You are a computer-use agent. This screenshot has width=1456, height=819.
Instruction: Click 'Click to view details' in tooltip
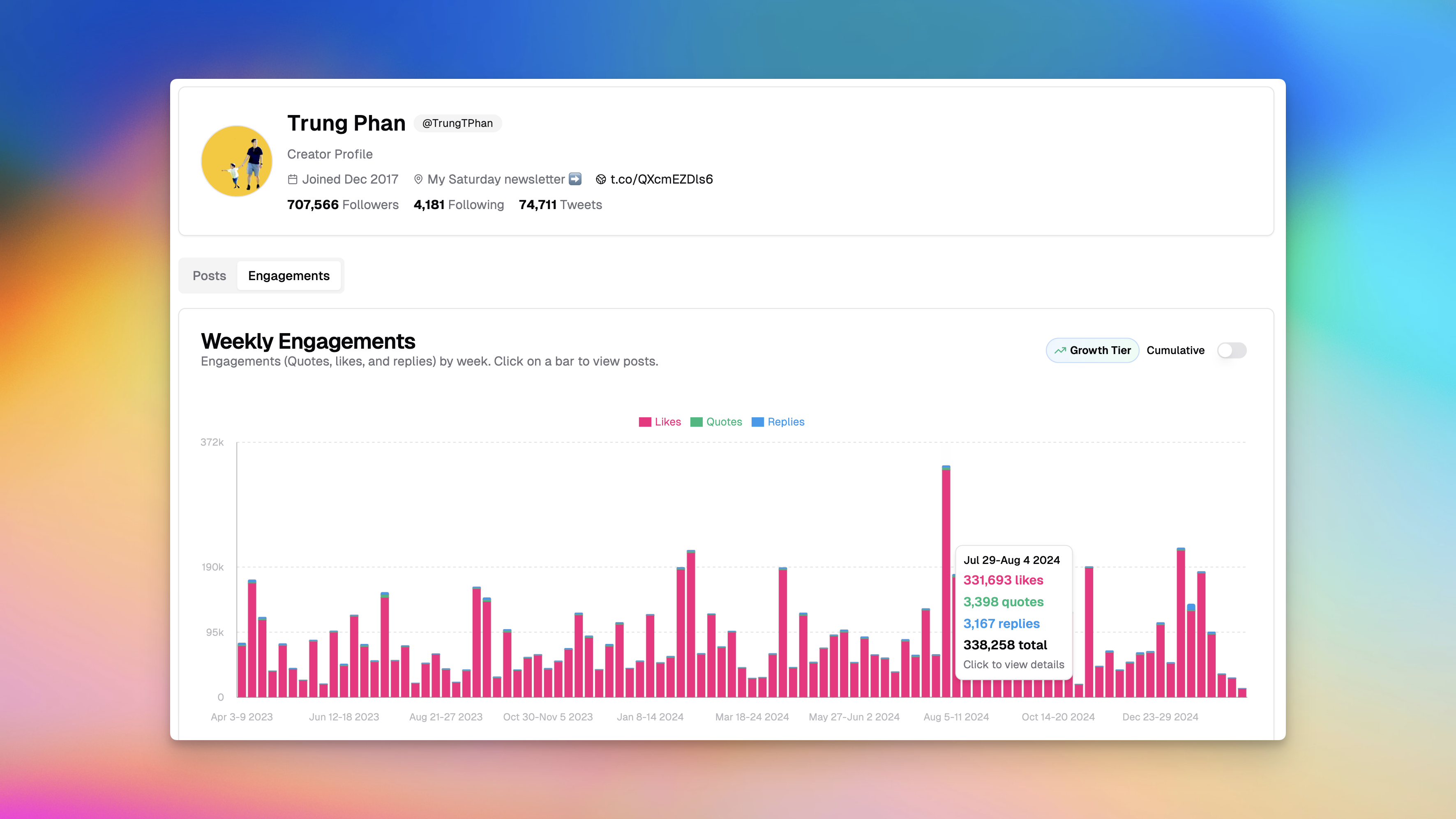tap(1013, 665)
